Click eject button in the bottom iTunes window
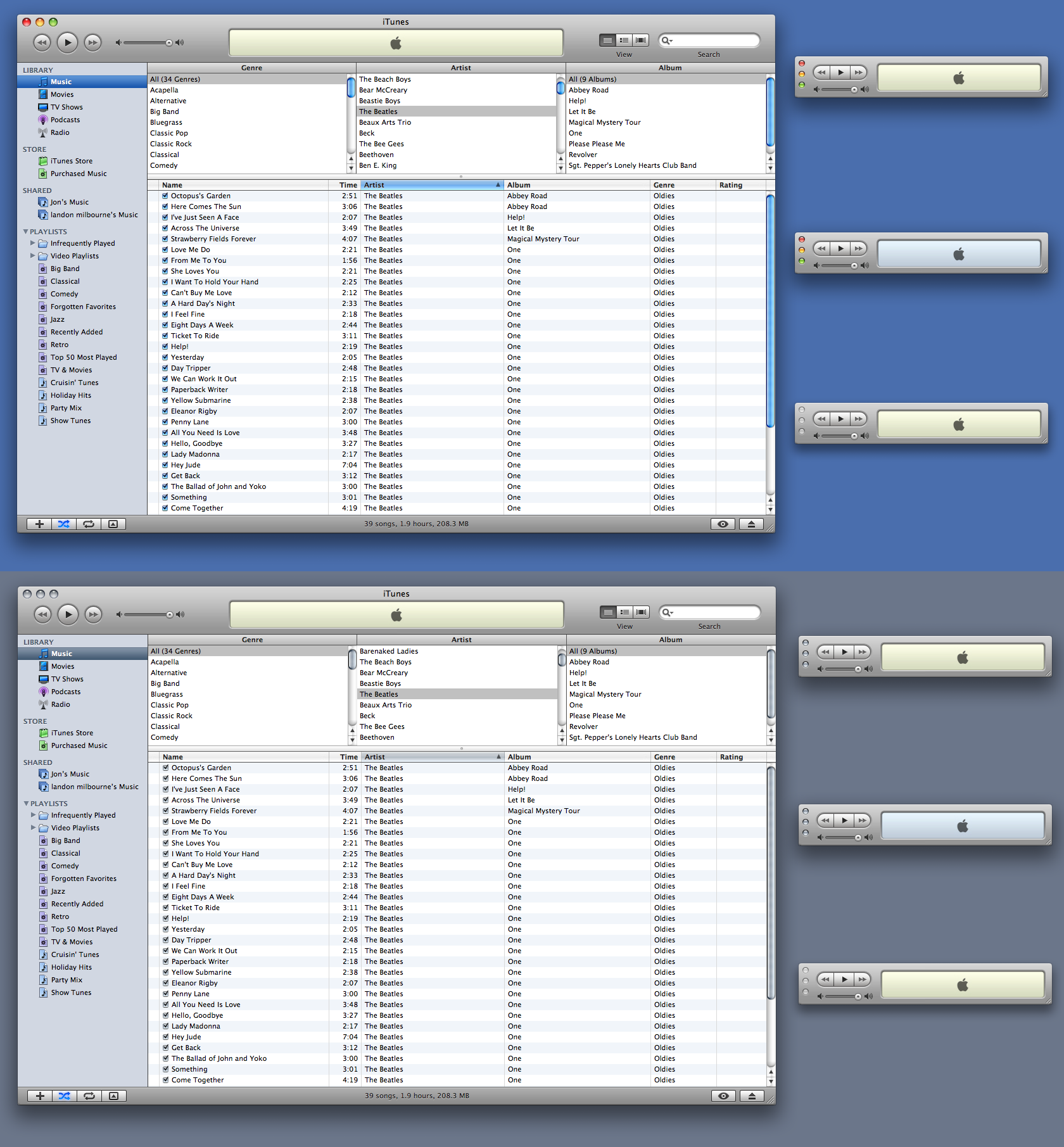This screenshot has height=1147, width=1064. point(752,1096)
